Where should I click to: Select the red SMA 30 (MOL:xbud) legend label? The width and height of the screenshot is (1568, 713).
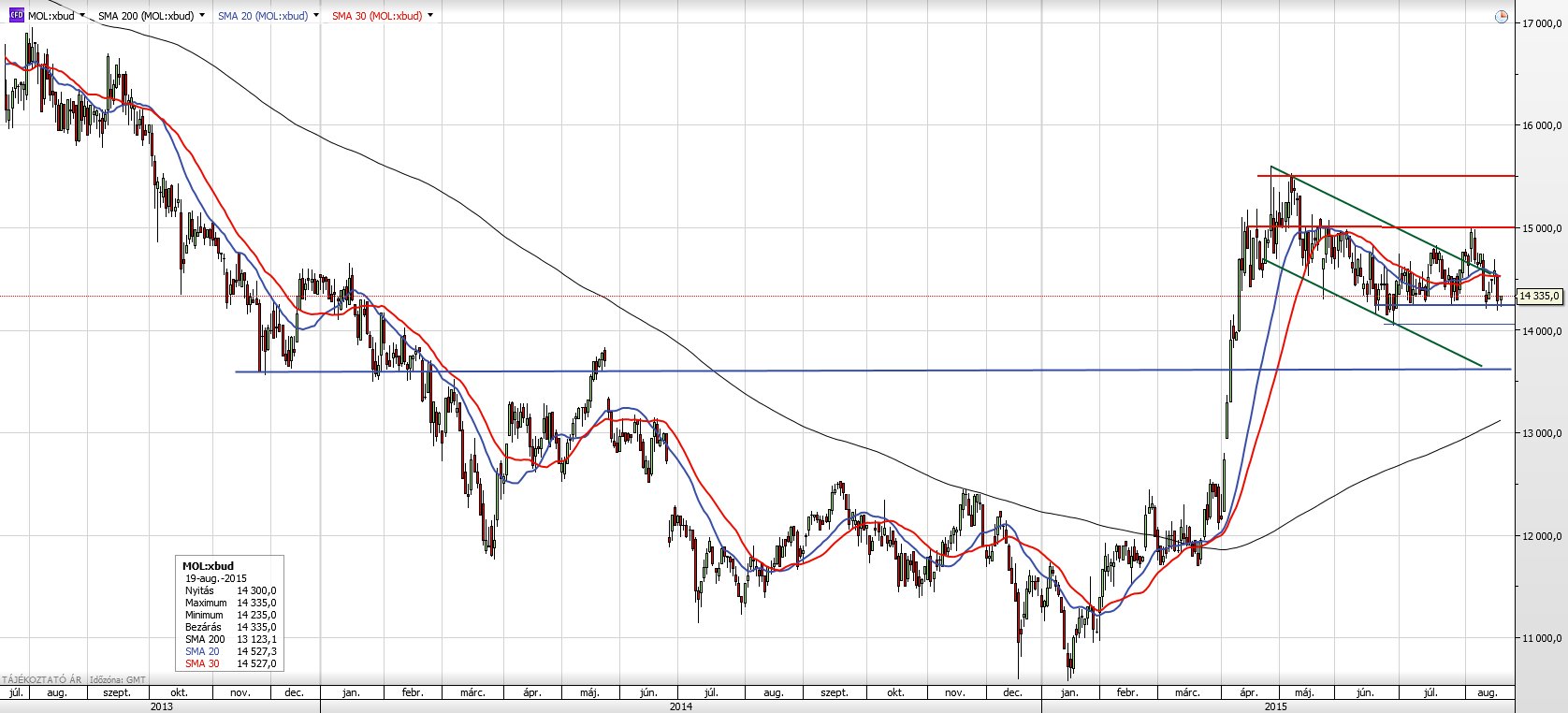pos(377,16)
